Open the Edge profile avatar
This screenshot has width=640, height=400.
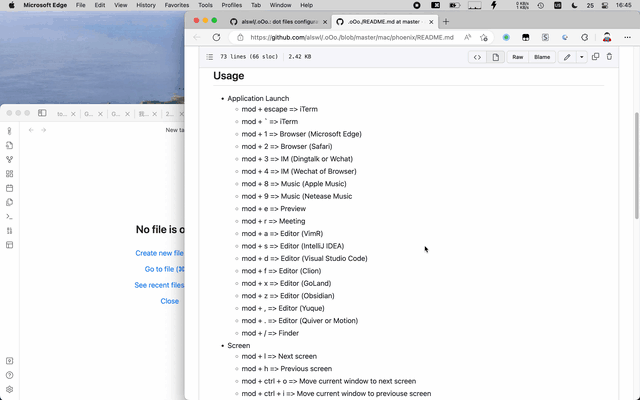[x=607, y=38]
